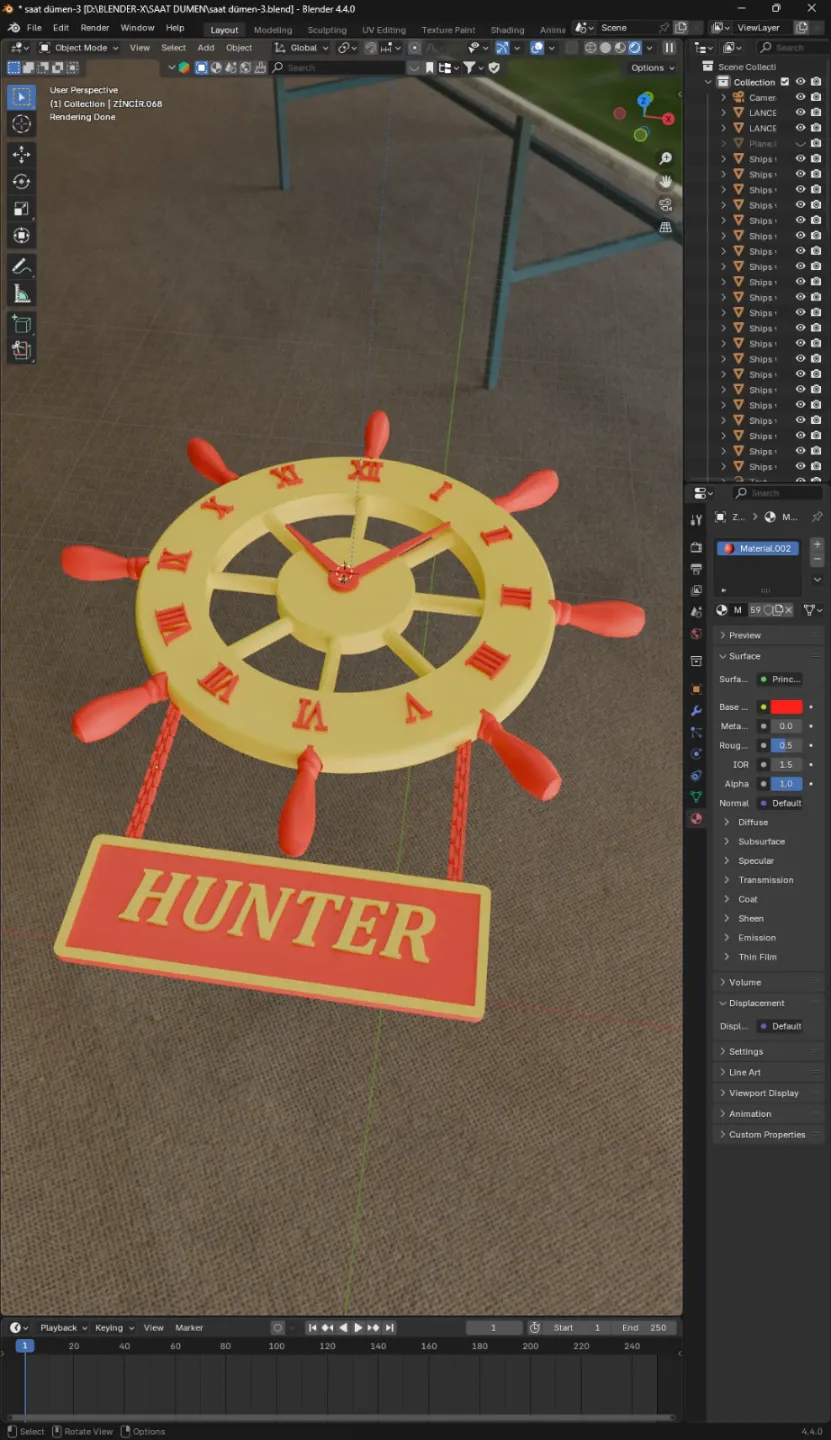Select the Transform tool
Image resolution: width=831 pixels, height=1440 pixels.
point(21,235)
